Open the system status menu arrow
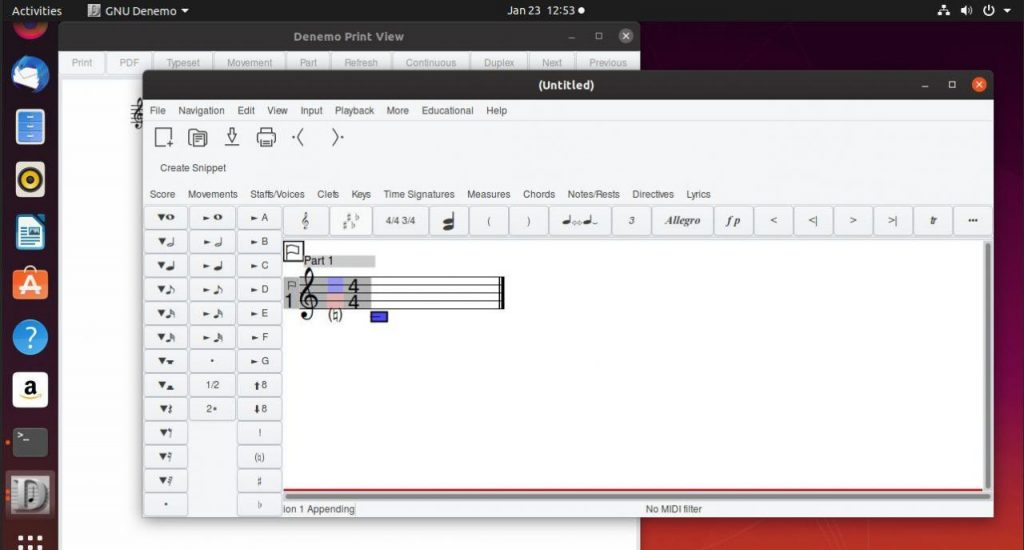The width and height of the screenshot is (1024, 550). [x=1008, y=11]
